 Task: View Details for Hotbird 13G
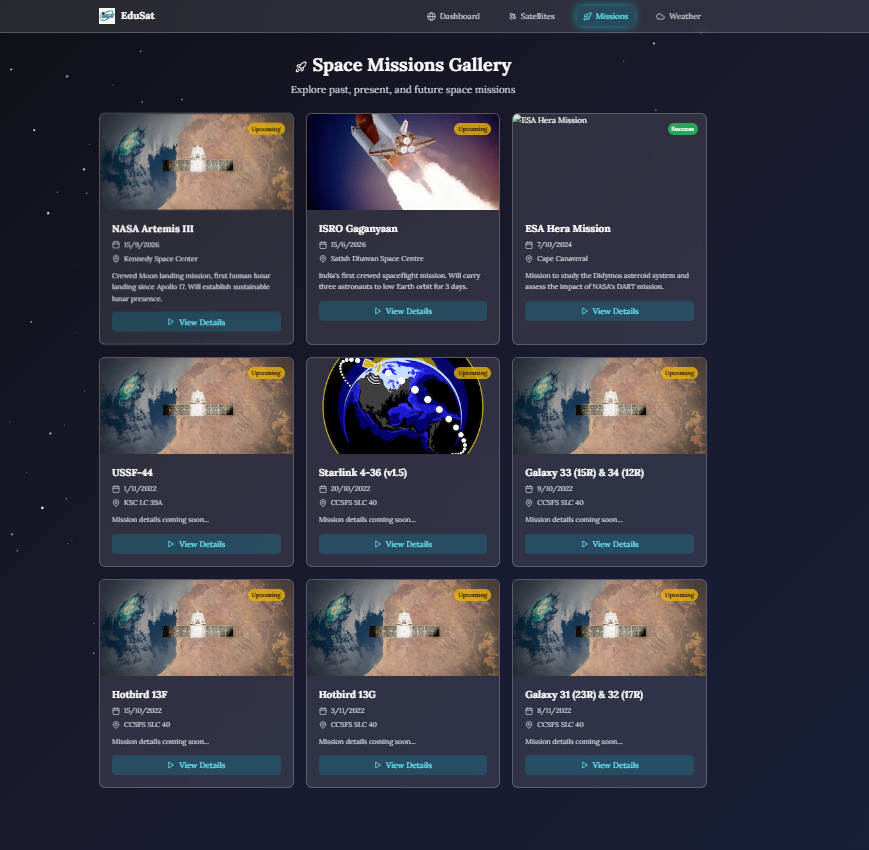click(403, 765)
